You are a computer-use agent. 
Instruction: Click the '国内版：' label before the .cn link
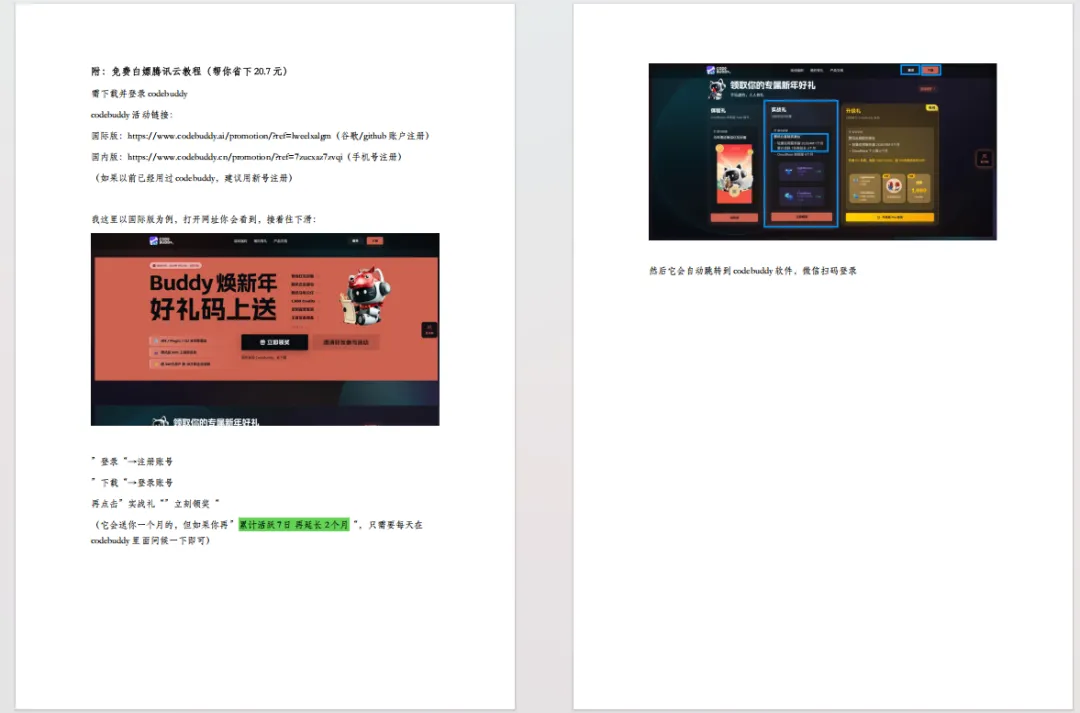[107, 156]
